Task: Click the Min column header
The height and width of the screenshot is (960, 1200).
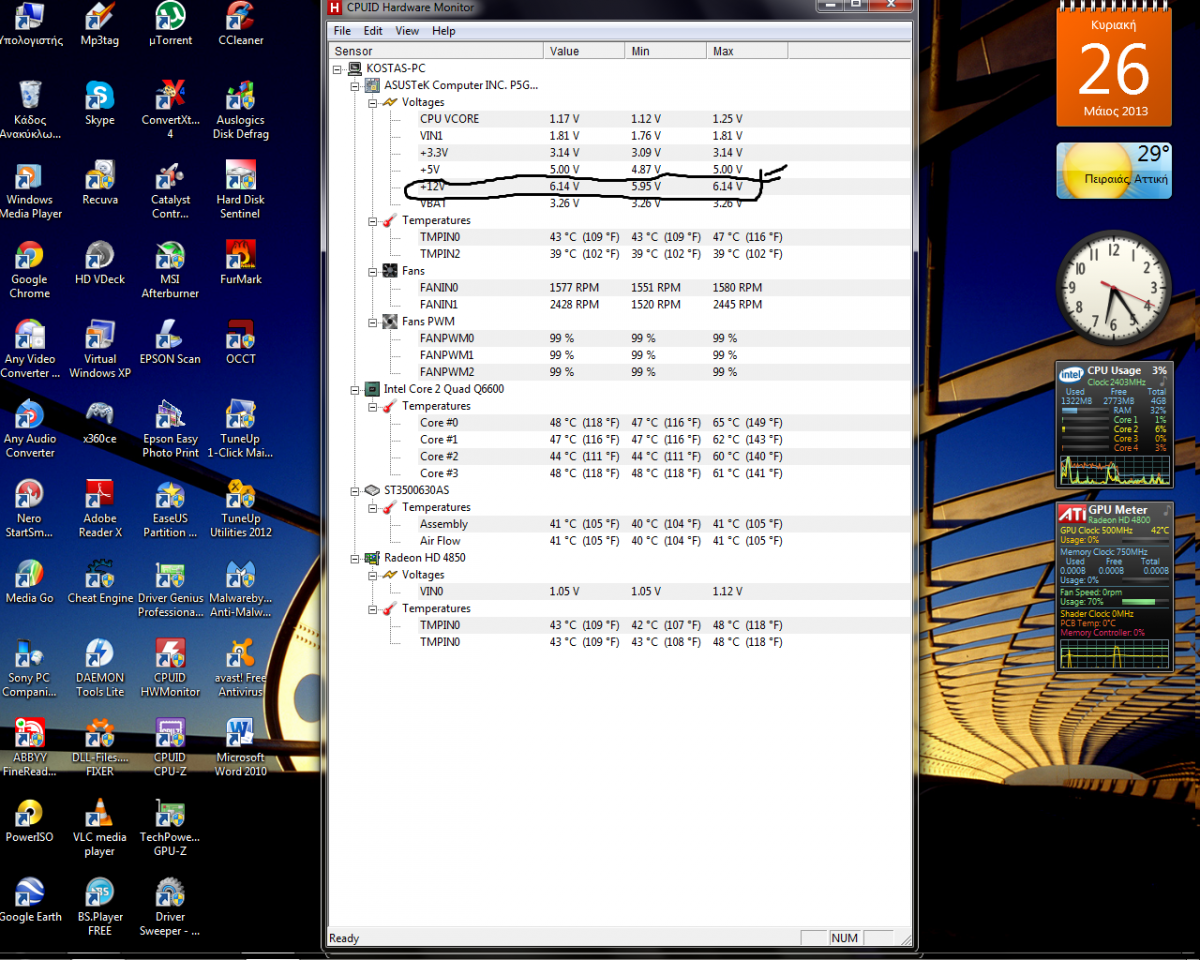Action: point(666,51)
